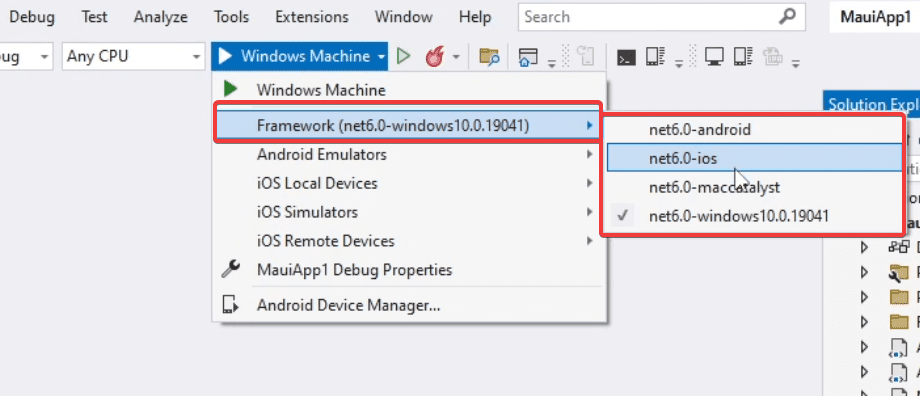Screen dimensions: 920x396
Task: Open the Find in Files folder-magnifier icon
Action: pyautogui.click(x=489, y=57)
